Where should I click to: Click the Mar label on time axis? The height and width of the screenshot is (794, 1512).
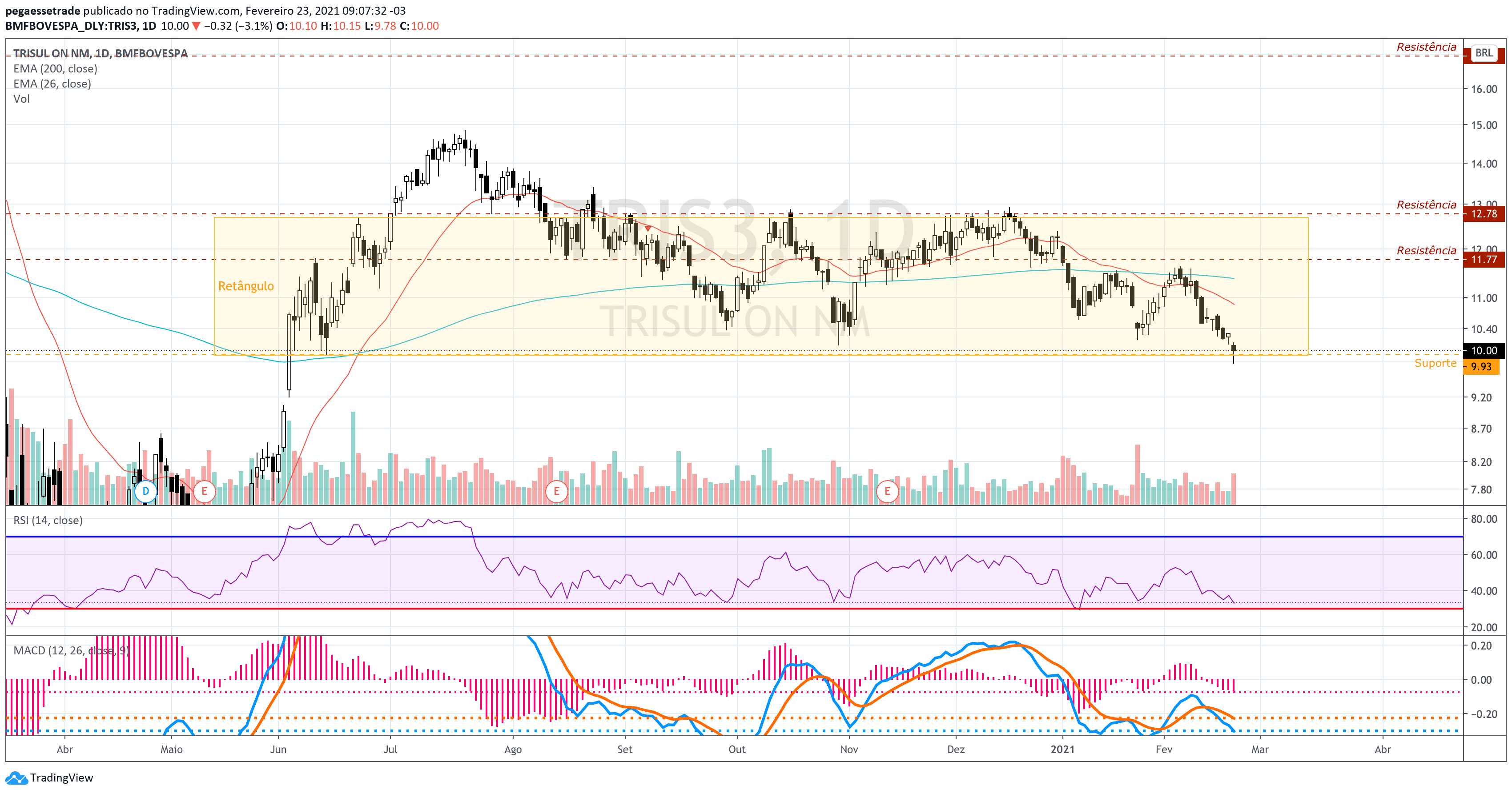click(1260, 750)
